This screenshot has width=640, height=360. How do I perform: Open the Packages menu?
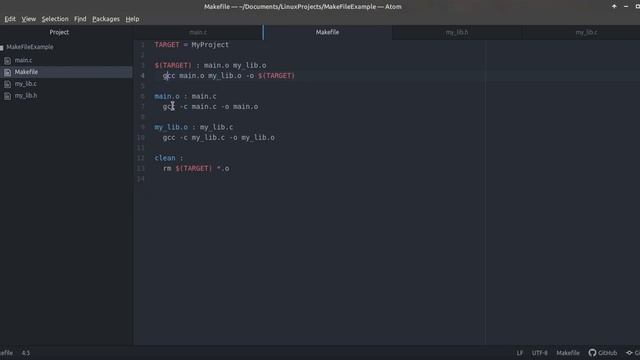pos(106,19)
